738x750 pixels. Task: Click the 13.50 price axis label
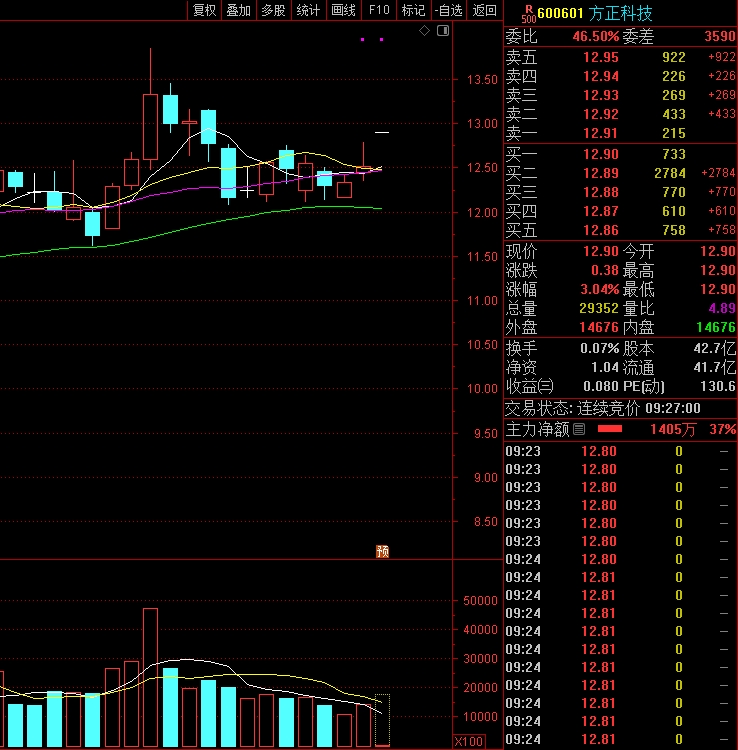pos(482,80)
